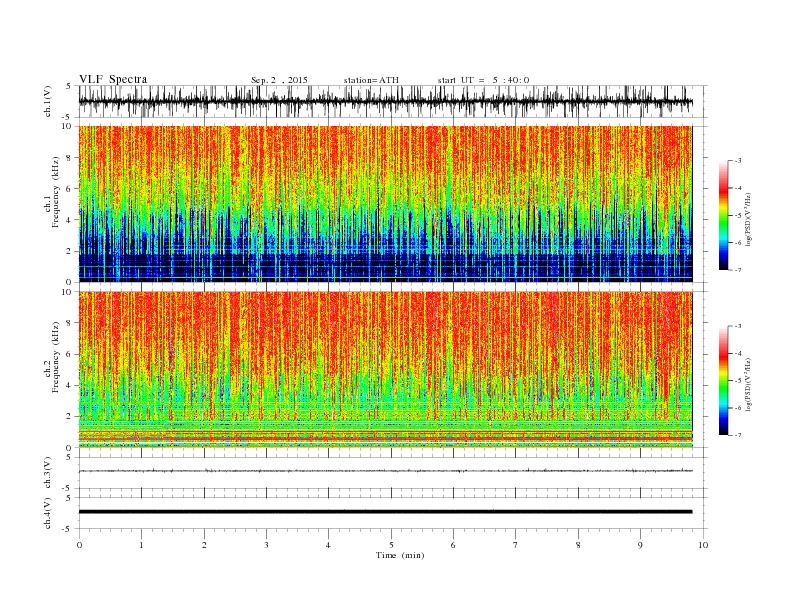
Task: Click the time axis tick label '9'
Action: click(641, 545)
